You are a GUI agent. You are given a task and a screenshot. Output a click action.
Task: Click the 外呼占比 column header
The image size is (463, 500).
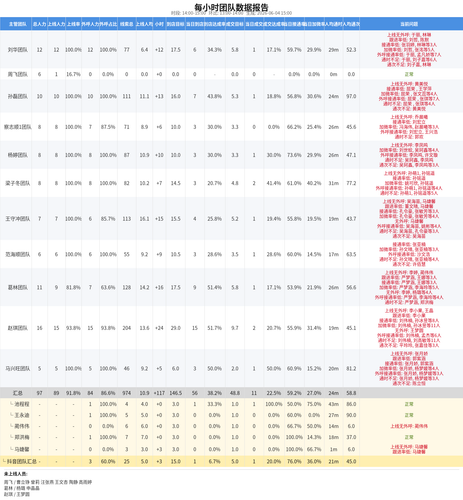[x=108, y=24]
